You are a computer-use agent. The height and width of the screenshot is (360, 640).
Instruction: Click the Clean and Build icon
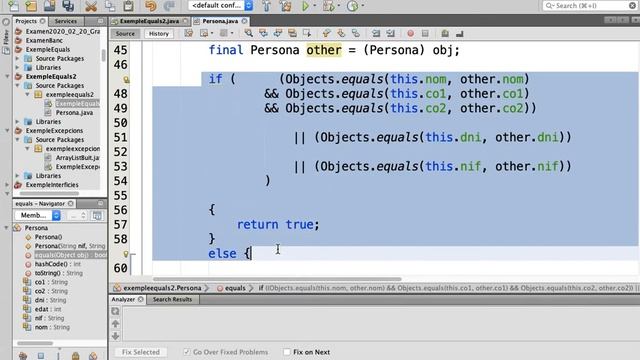[286, 6]
